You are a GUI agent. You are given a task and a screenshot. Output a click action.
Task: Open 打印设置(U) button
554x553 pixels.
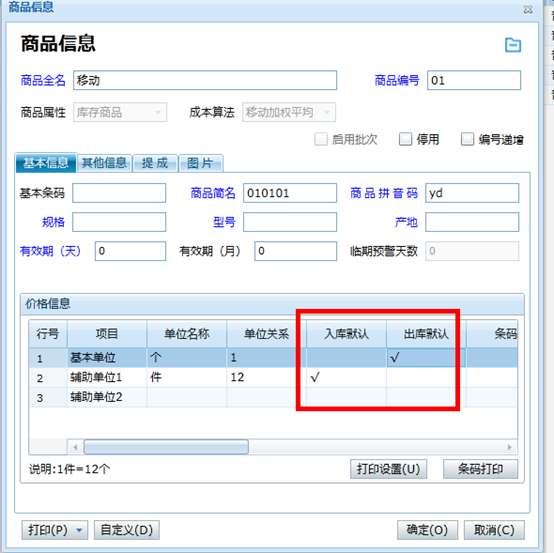[388, 469]
